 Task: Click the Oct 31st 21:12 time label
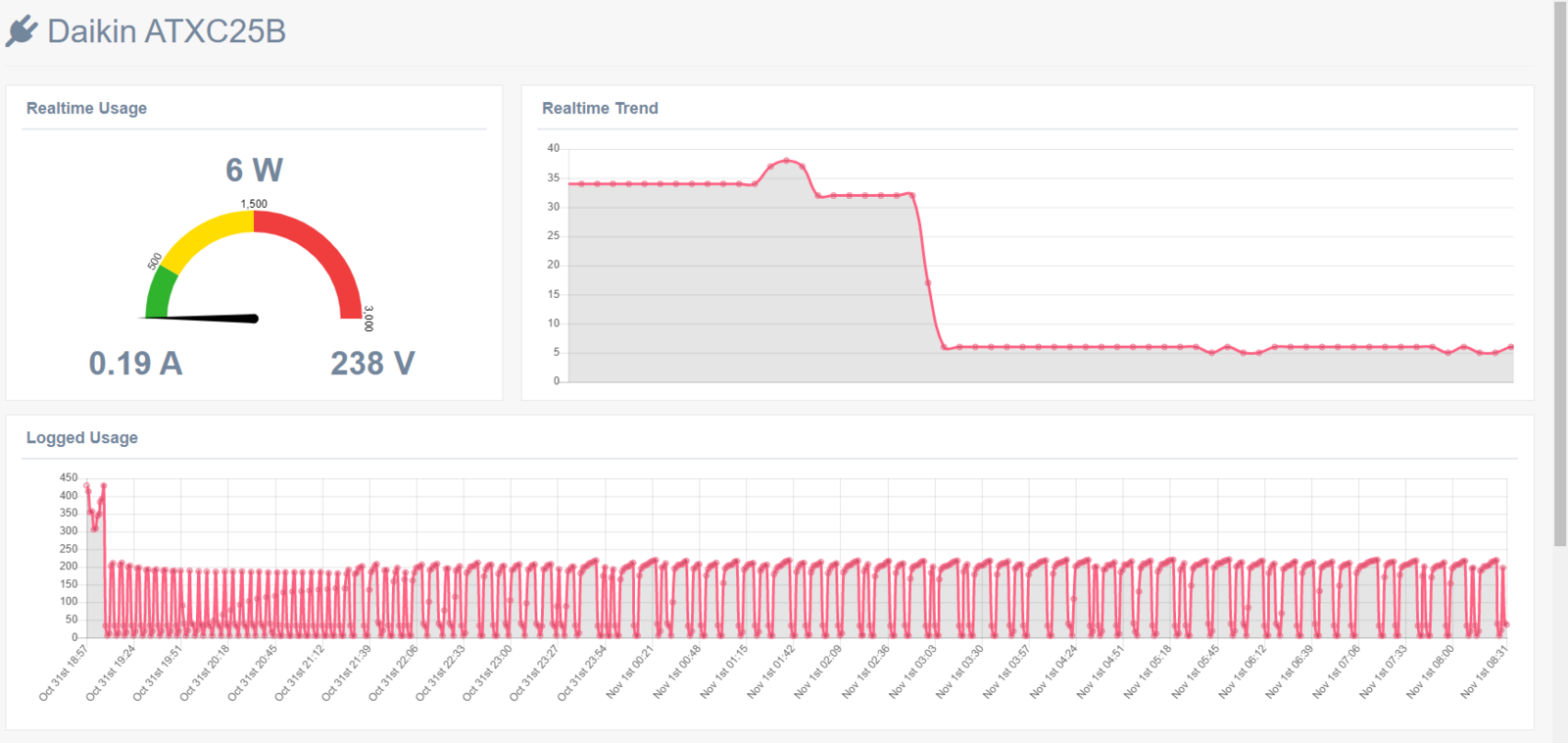(x=300, y=672)
